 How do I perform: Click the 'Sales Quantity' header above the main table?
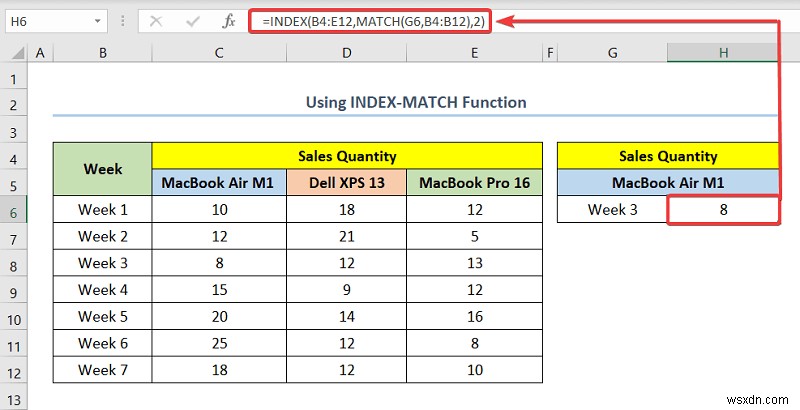pos(347,156)
